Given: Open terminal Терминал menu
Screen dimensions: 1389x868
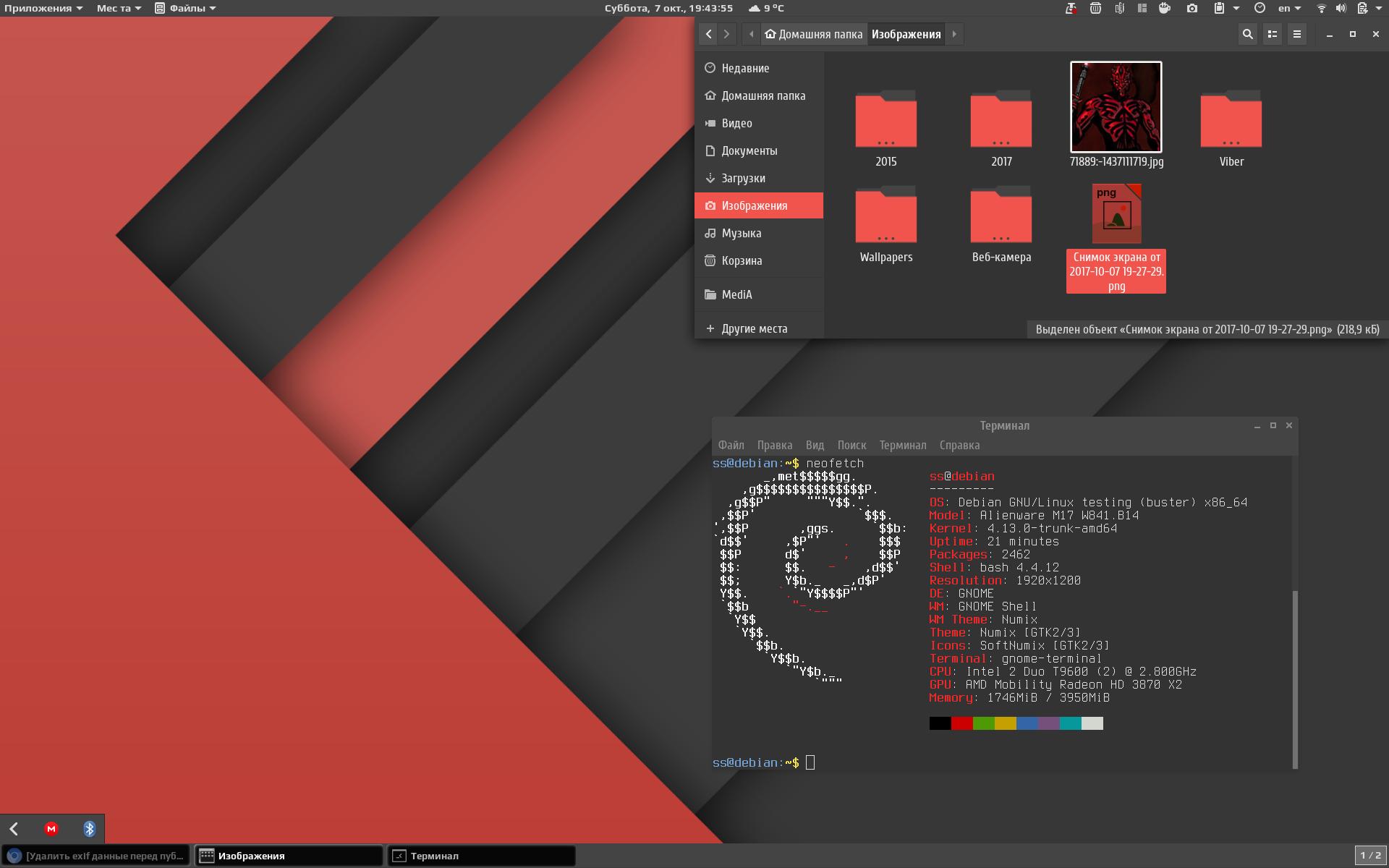Looking at the screenshot, I should 902,445.
